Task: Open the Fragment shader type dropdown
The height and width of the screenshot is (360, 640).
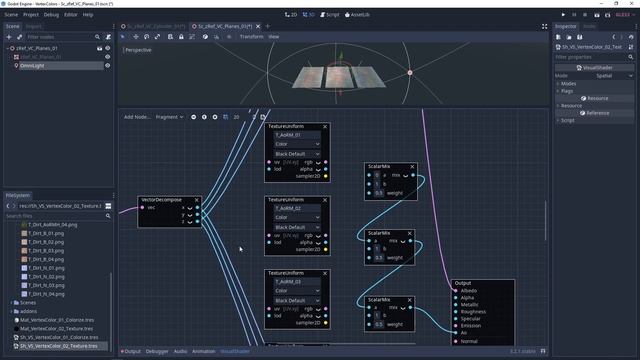Action: [169, 117]
